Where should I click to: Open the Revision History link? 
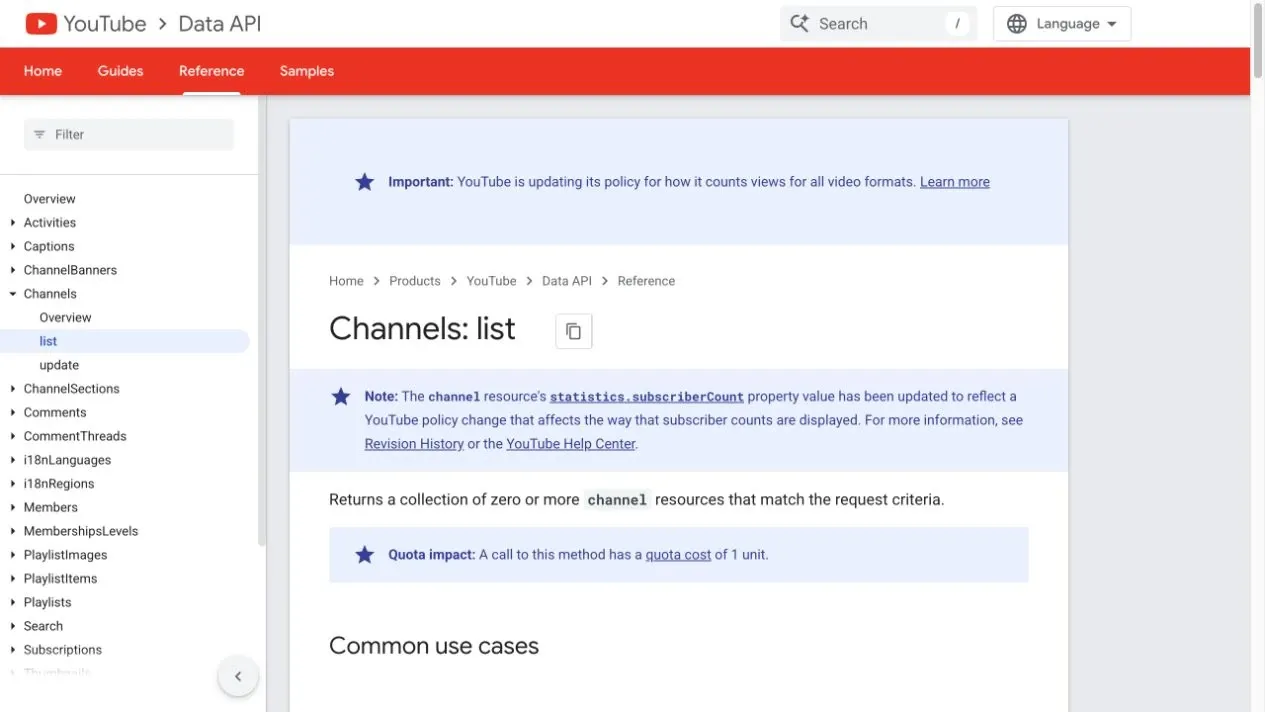click(414, 444)
